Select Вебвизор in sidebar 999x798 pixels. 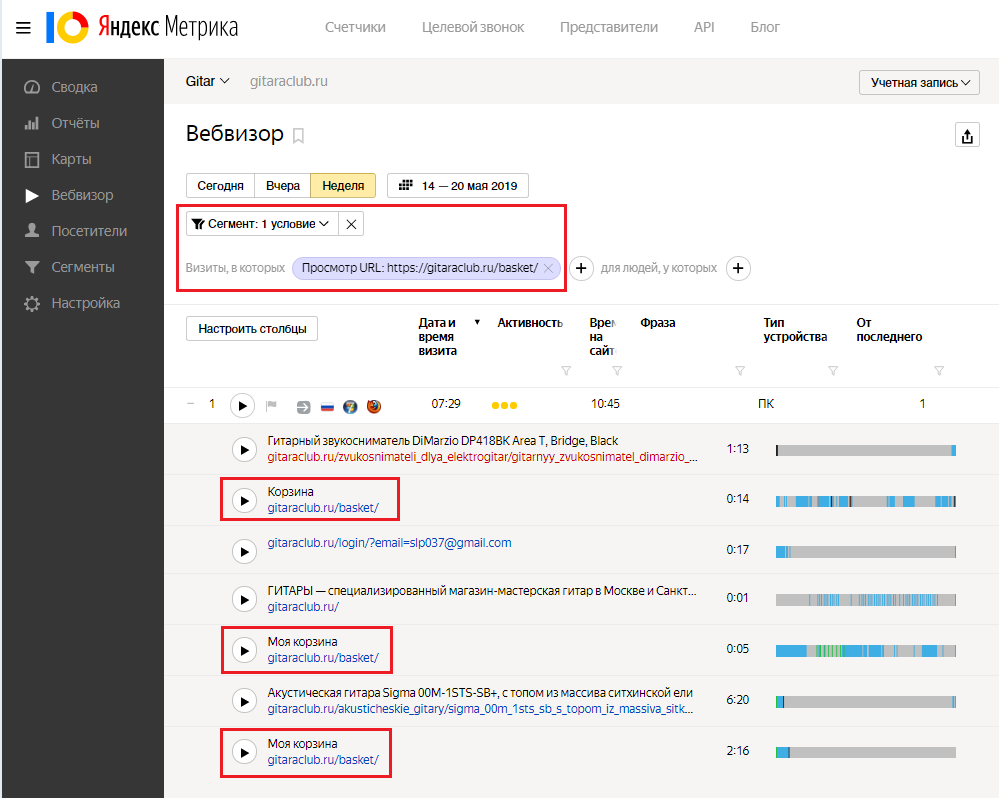pyautogui.click(x=82, y=195)
